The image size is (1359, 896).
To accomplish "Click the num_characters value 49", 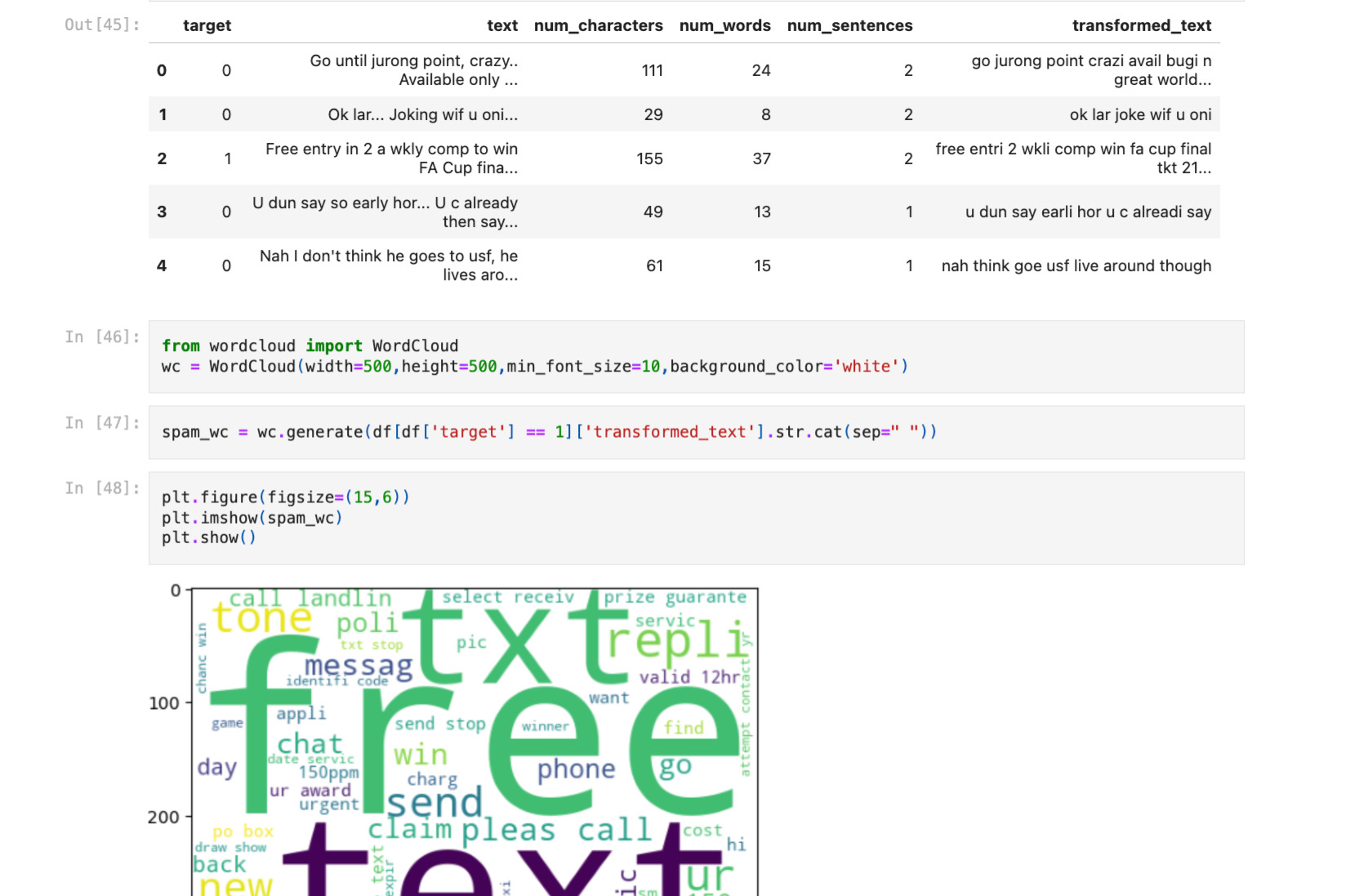I will (653, 212).
